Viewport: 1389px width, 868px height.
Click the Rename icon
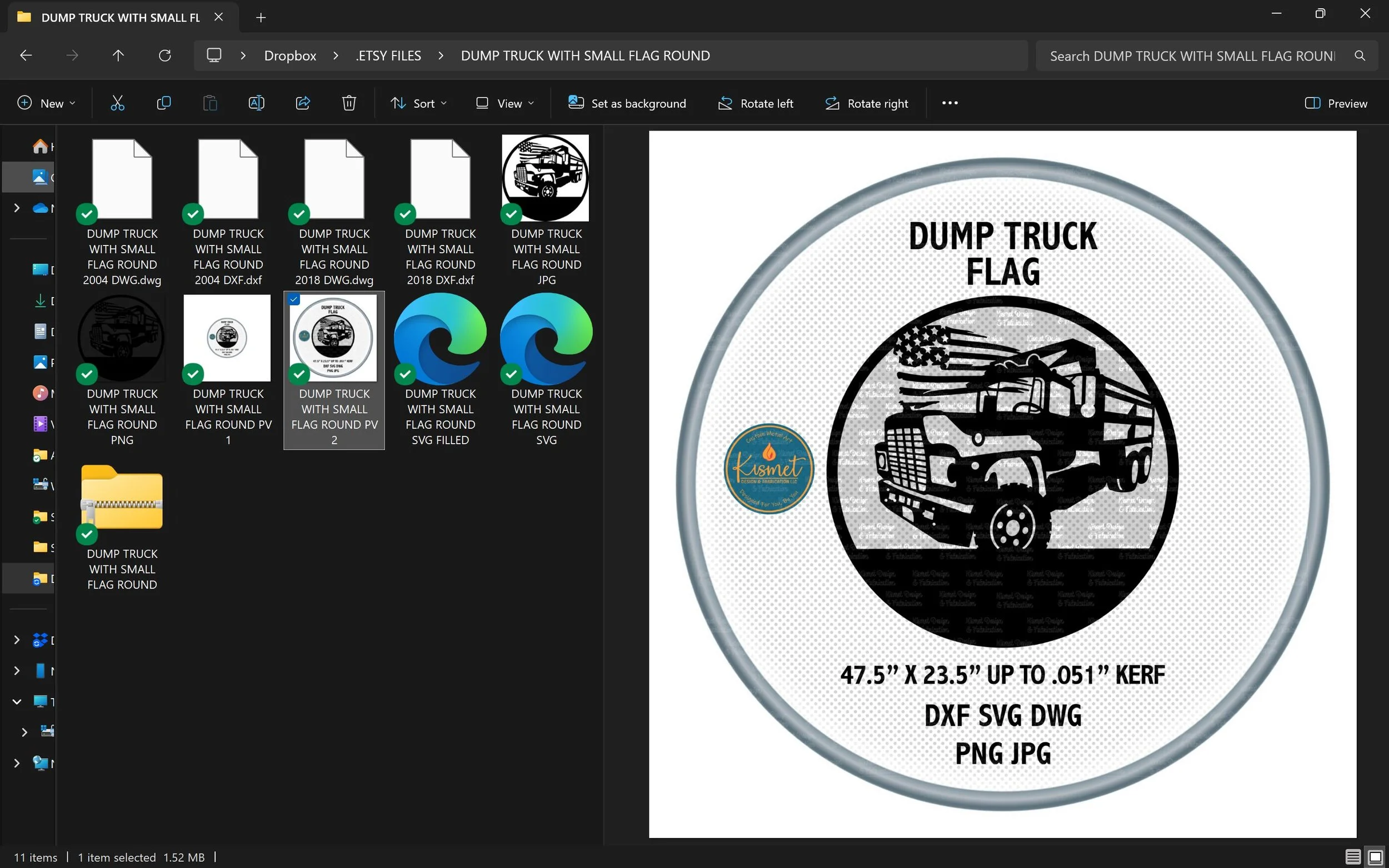(256, 103)
